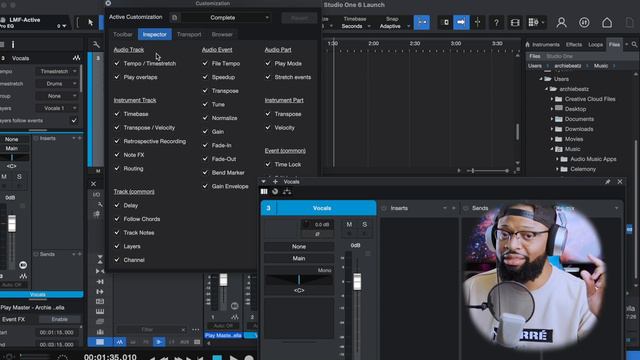The width and height of the screenshot is (640, 360).
Task: Toggle Retrospective Recording checkbox
Action: point(117,141)
